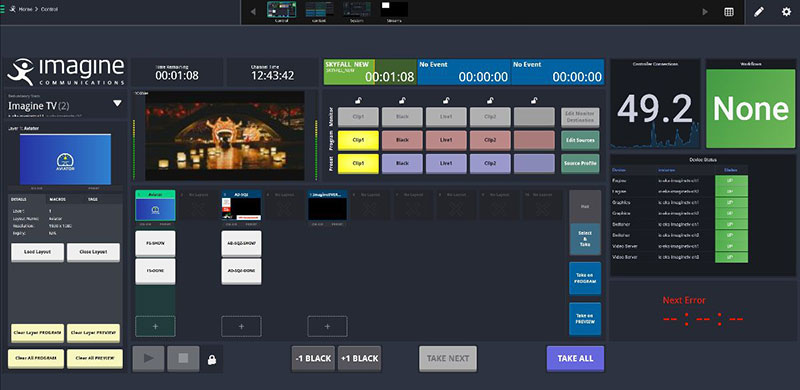Open the settings gear icon
The image size is (800, 390).
click(786, 12)
